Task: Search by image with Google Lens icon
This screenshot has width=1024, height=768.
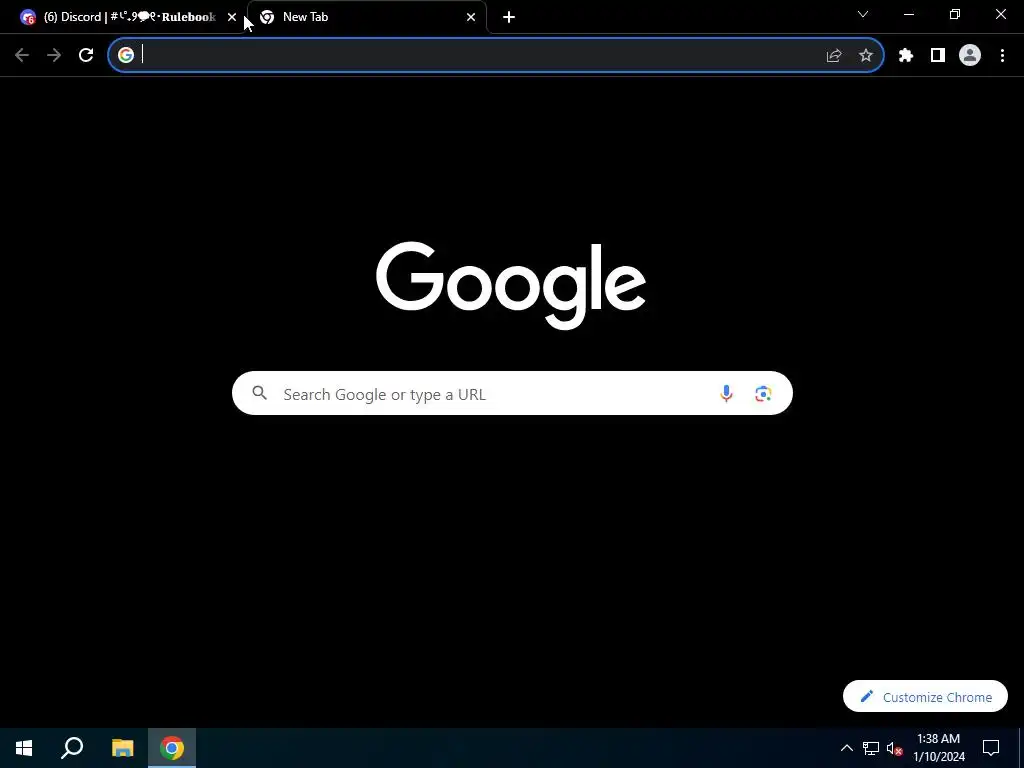Action: point(763,393)
